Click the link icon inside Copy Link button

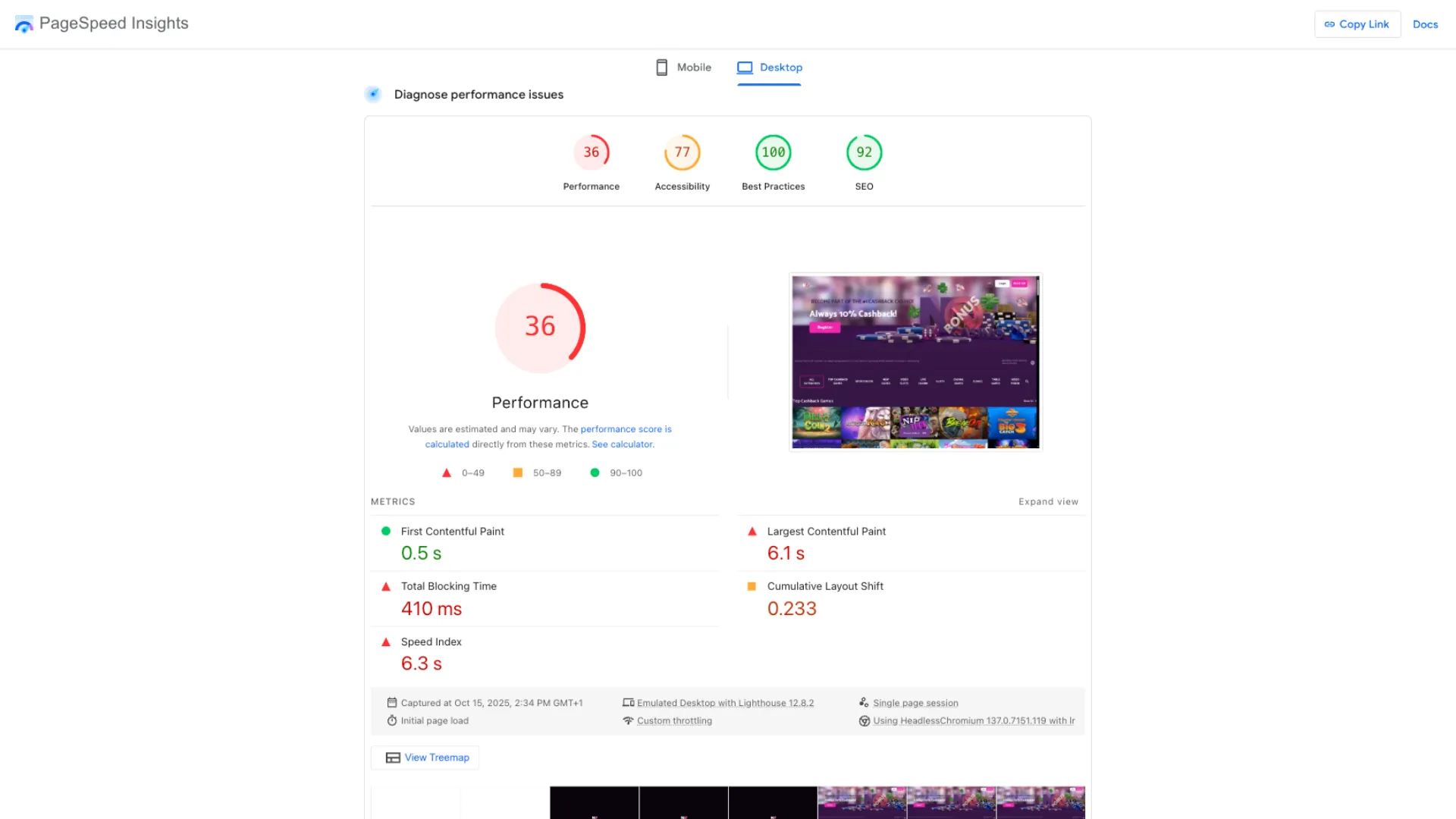coord(1329,24)
